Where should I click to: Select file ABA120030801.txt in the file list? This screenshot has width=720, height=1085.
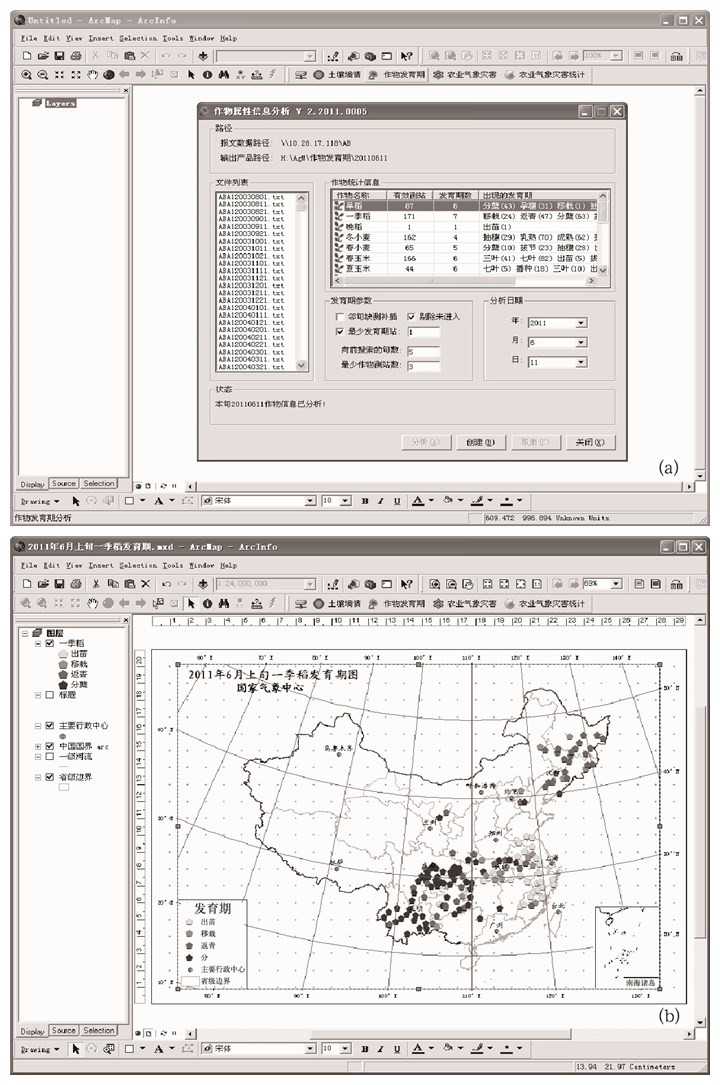tap(250, 199)
